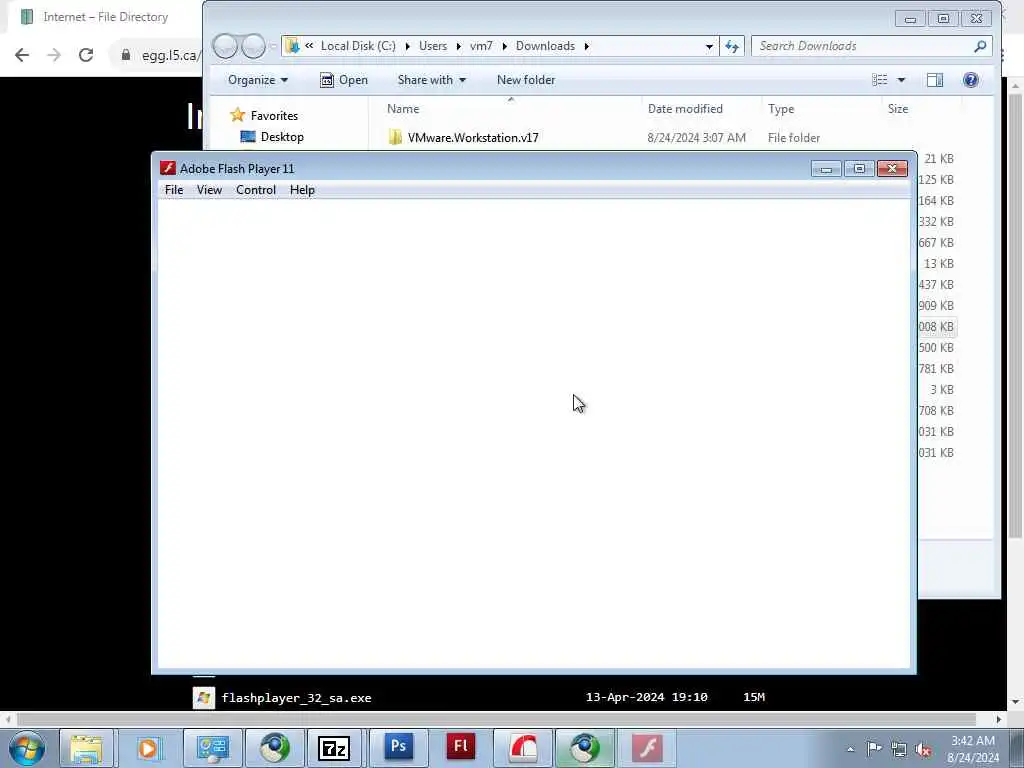Toggle the Explorer preview pane icon

click(935, 80)
